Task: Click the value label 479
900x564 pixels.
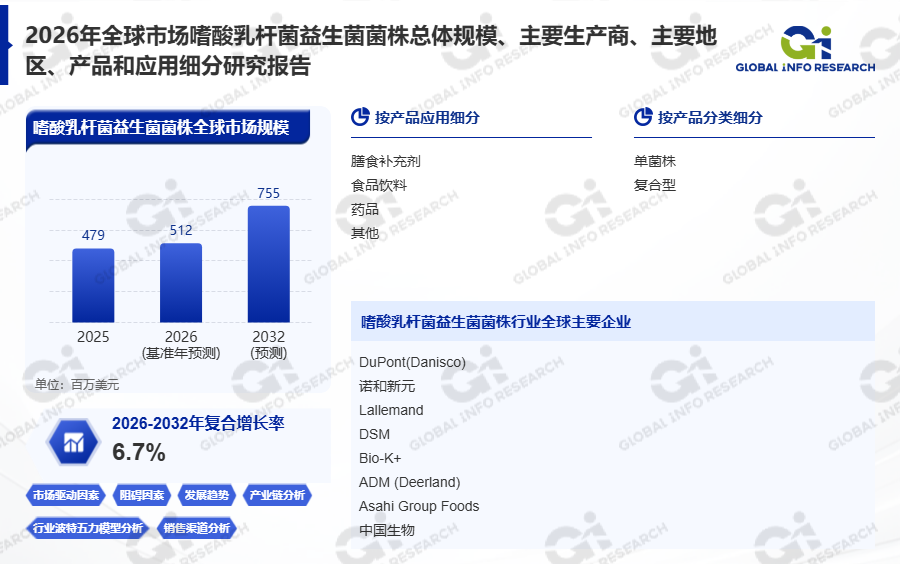Action: [x=93, y=235]
